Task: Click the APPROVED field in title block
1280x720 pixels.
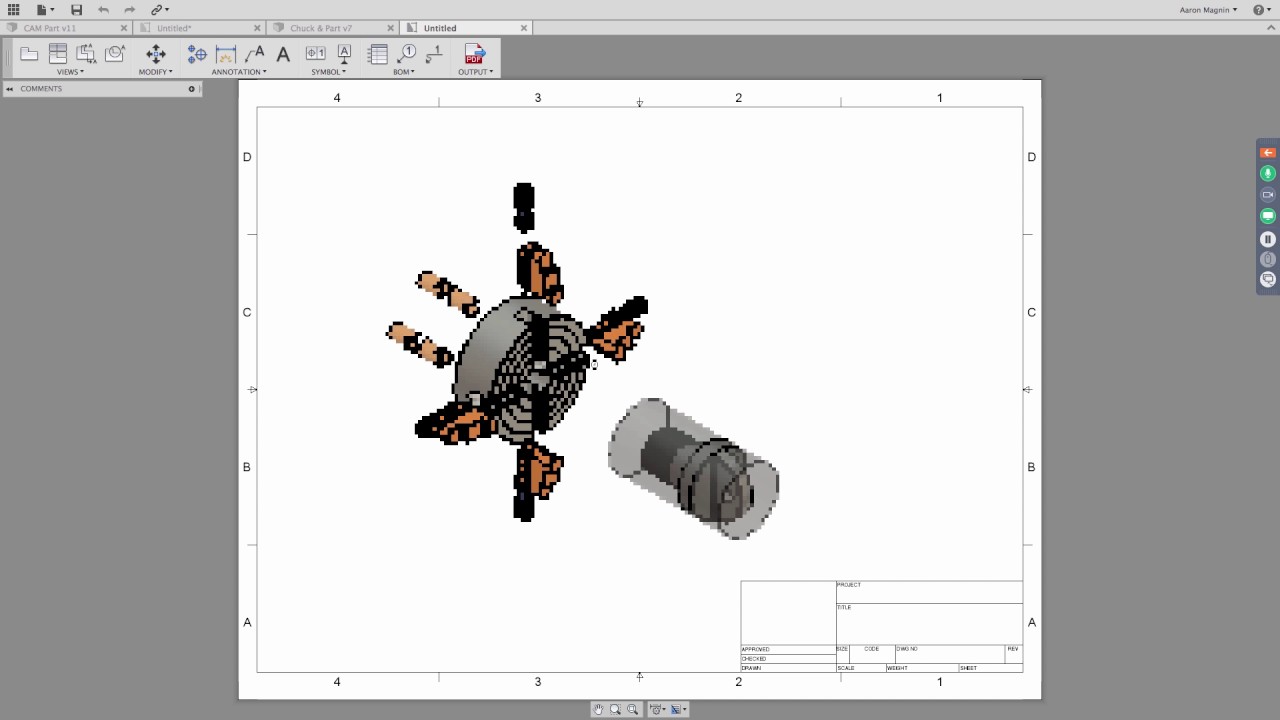Action: point(788,649)
